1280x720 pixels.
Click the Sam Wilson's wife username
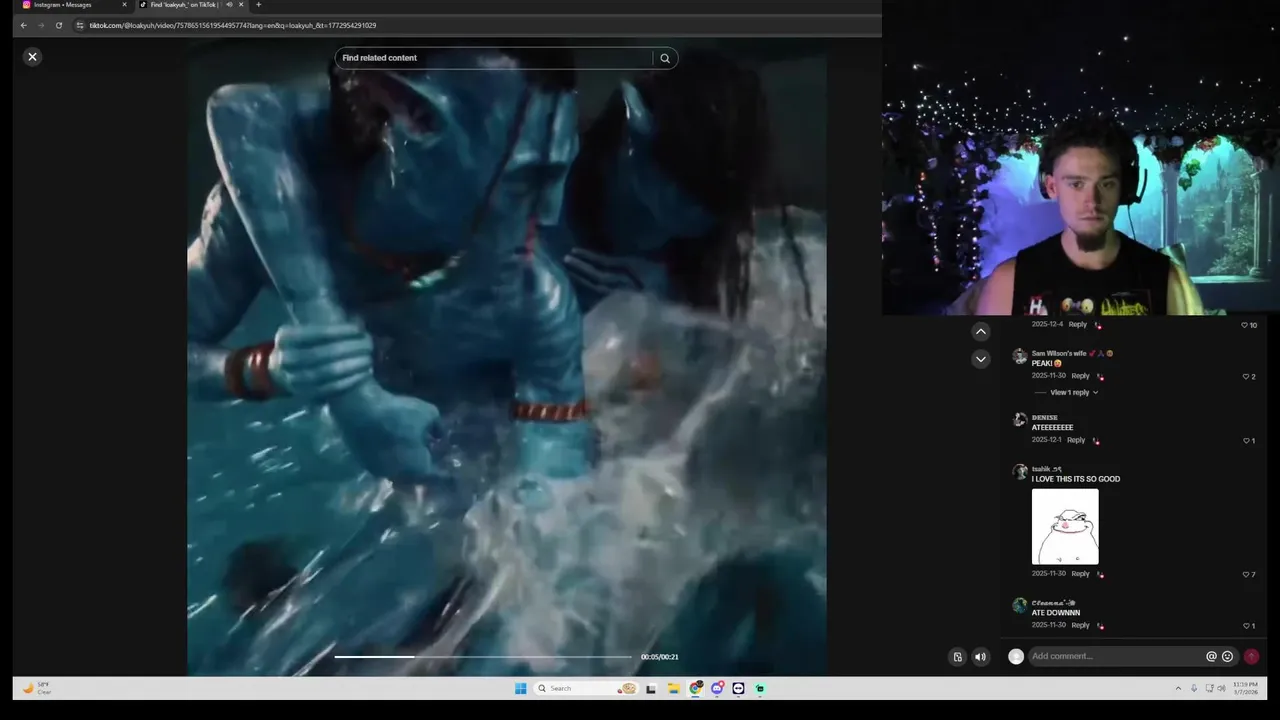[x=1059, y=354]
